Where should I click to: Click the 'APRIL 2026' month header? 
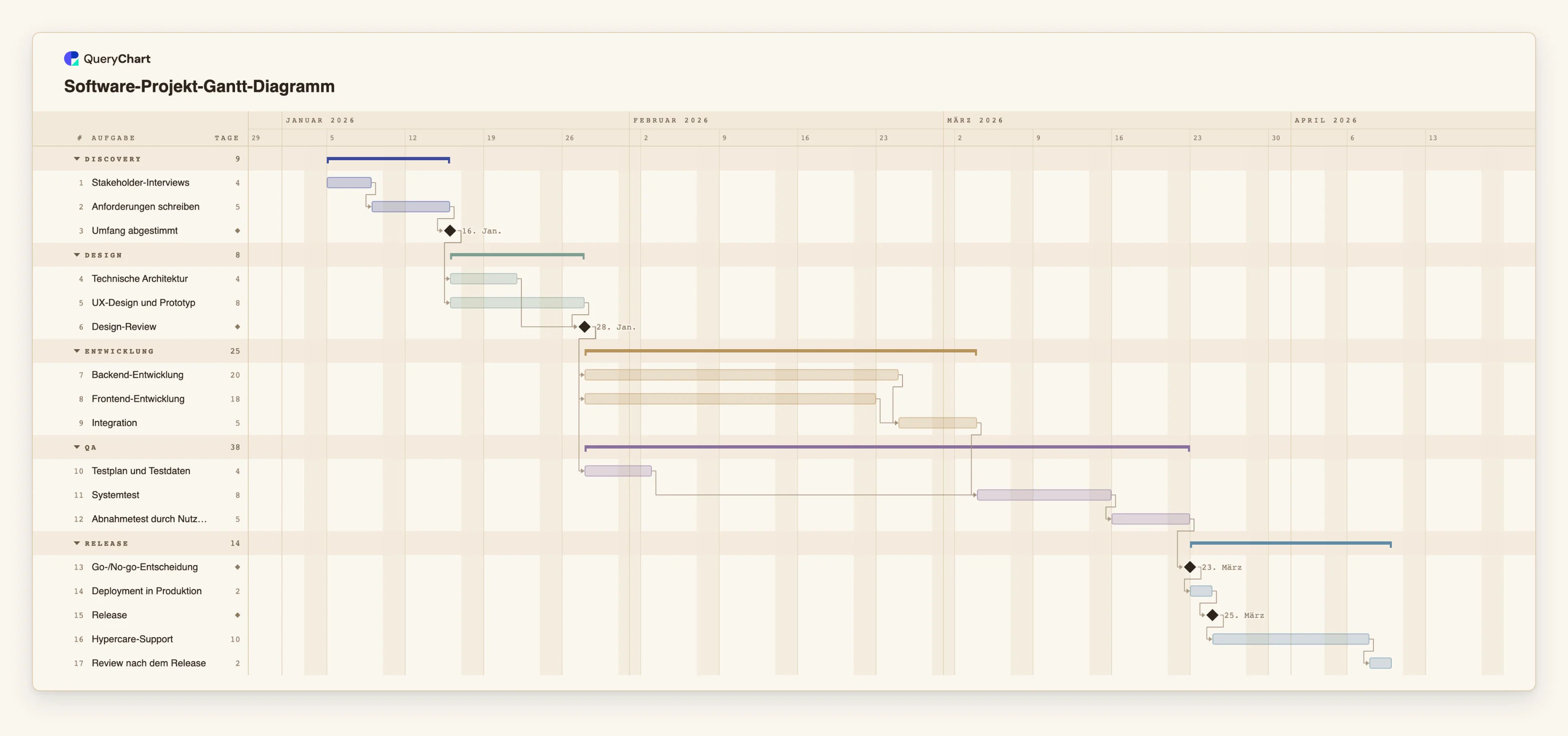(x=1326, y=121)
